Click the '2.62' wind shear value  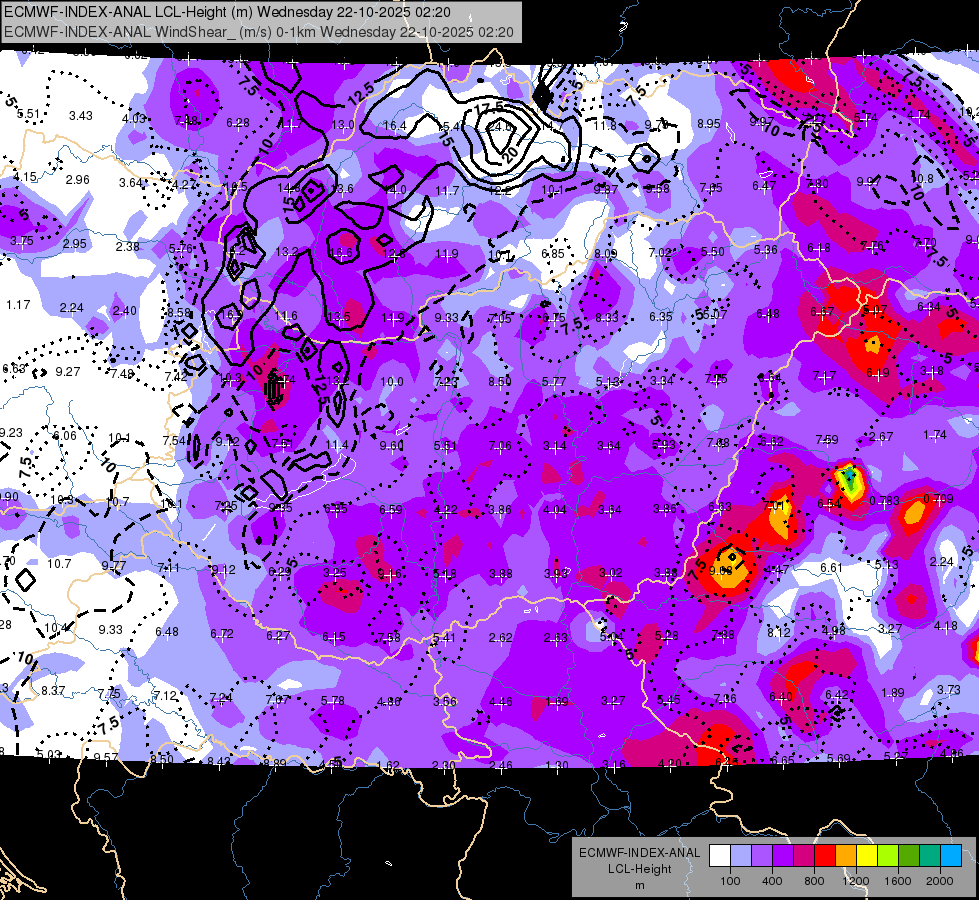(501, 638)
